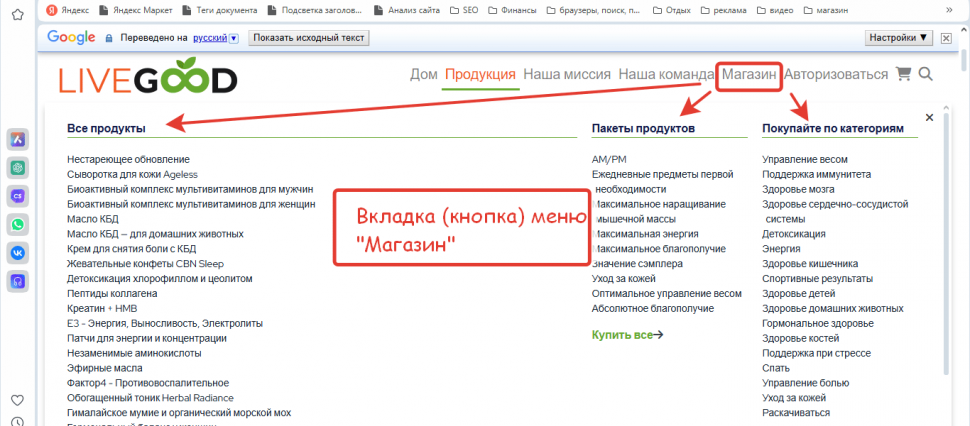Select Здоровье кишечника category
The width and height of the screenshot is (970, 426).
click(x=810, y=264)
